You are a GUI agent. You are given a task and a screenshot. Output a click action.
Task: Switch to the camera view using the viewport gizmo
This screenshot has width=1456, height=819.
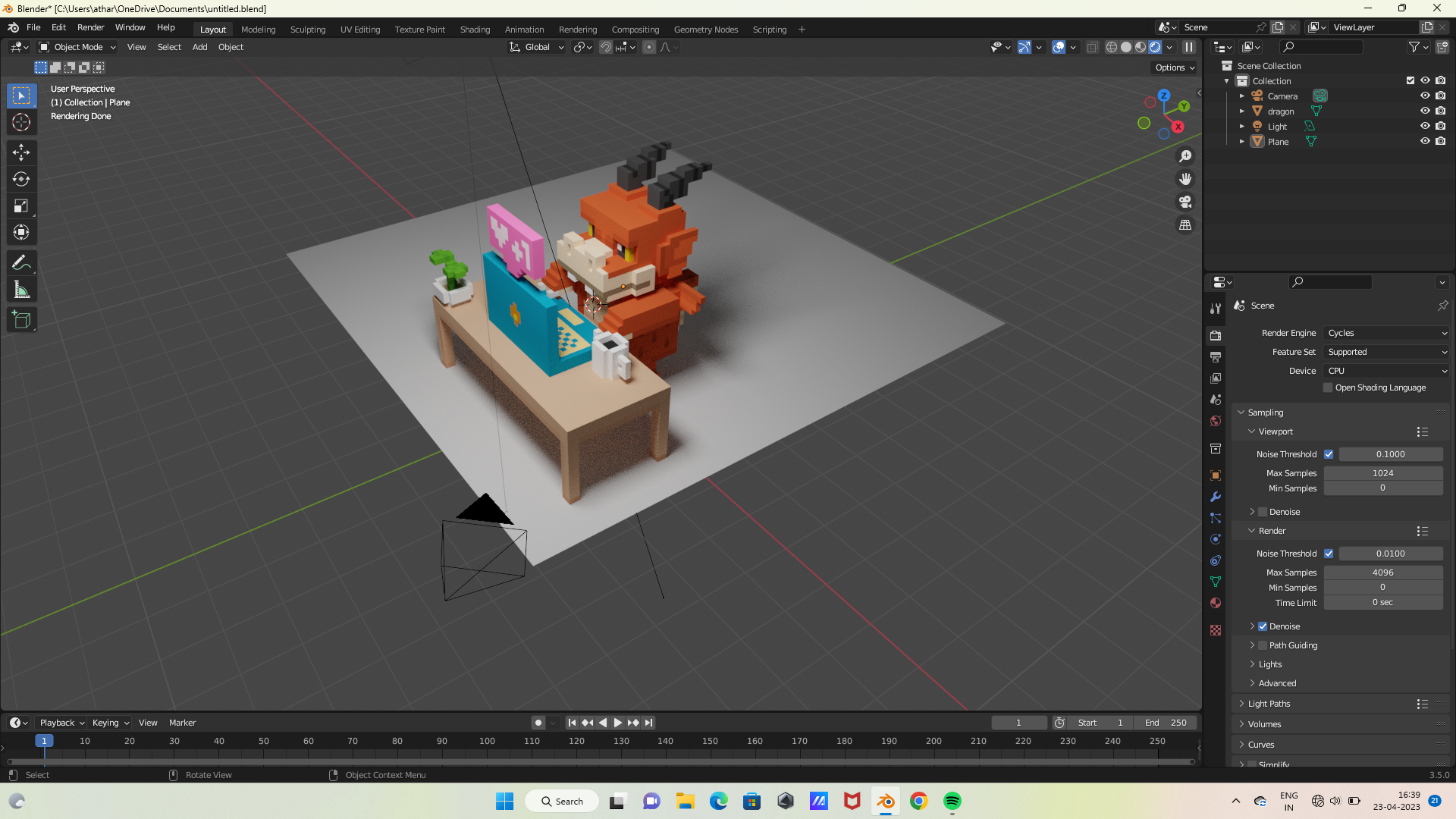tap(1185, 202)
